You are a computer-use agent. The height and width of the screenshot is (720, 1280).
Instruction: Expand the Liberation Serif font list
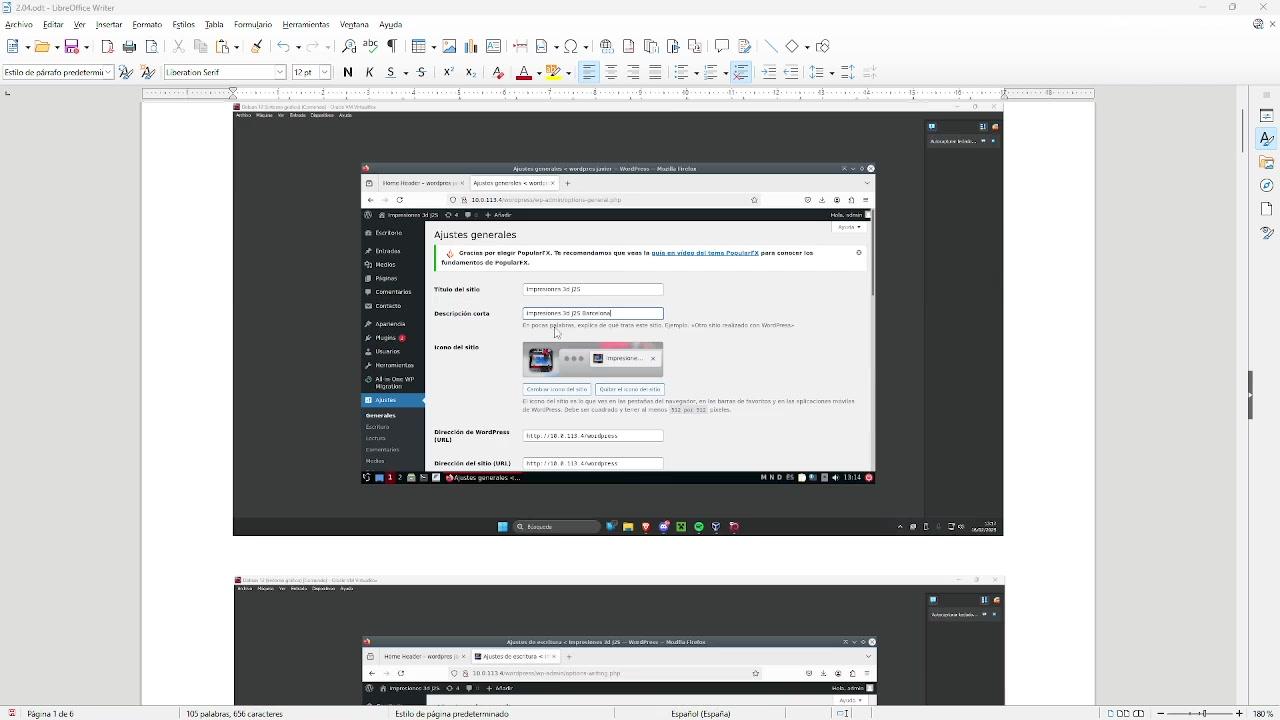coord(280,73)
